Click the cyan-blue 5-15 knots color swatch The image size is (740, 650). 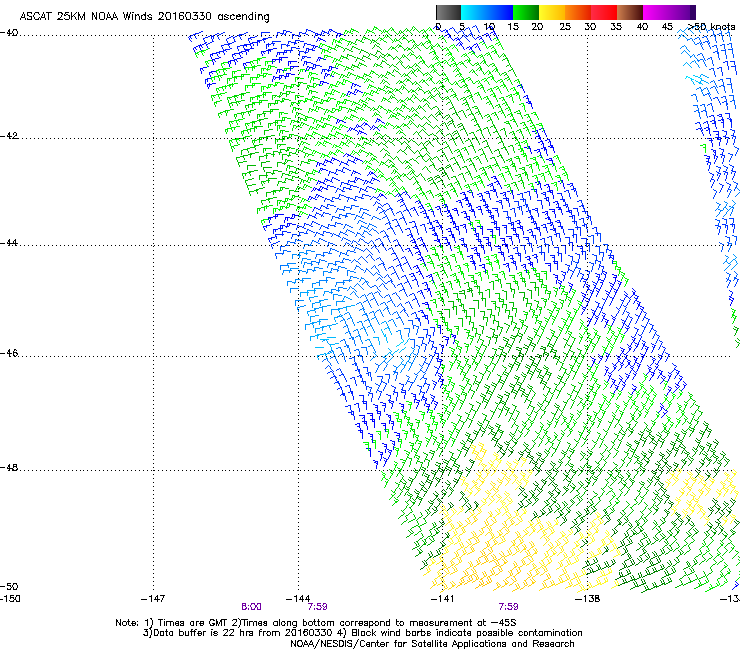point(487,12)
